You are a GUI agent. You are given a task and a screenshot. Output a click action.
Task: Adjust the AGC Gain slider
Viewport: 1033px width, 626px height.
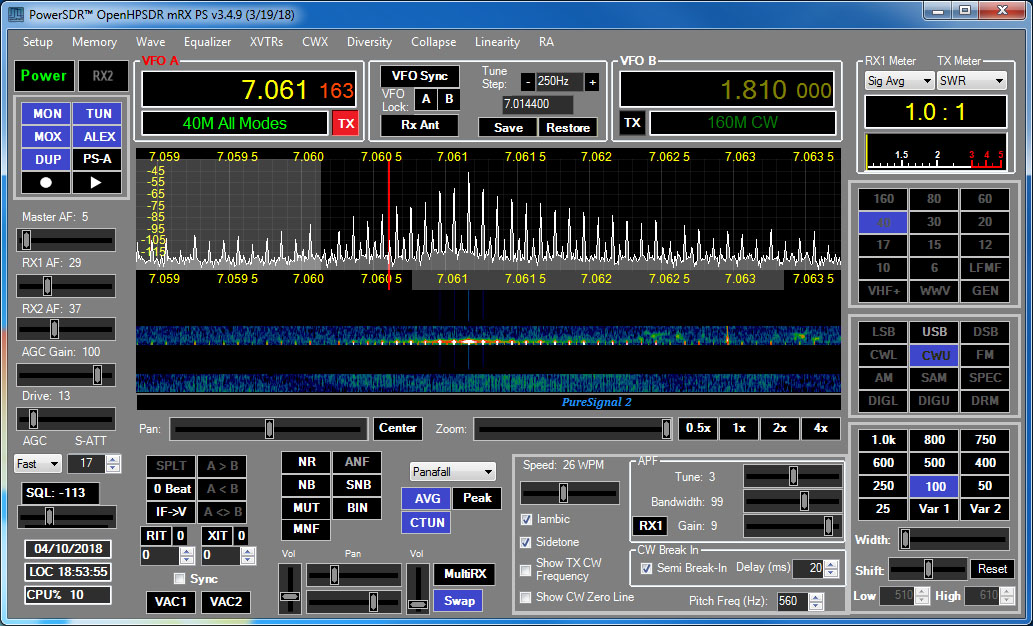click(x=66, y=375)
